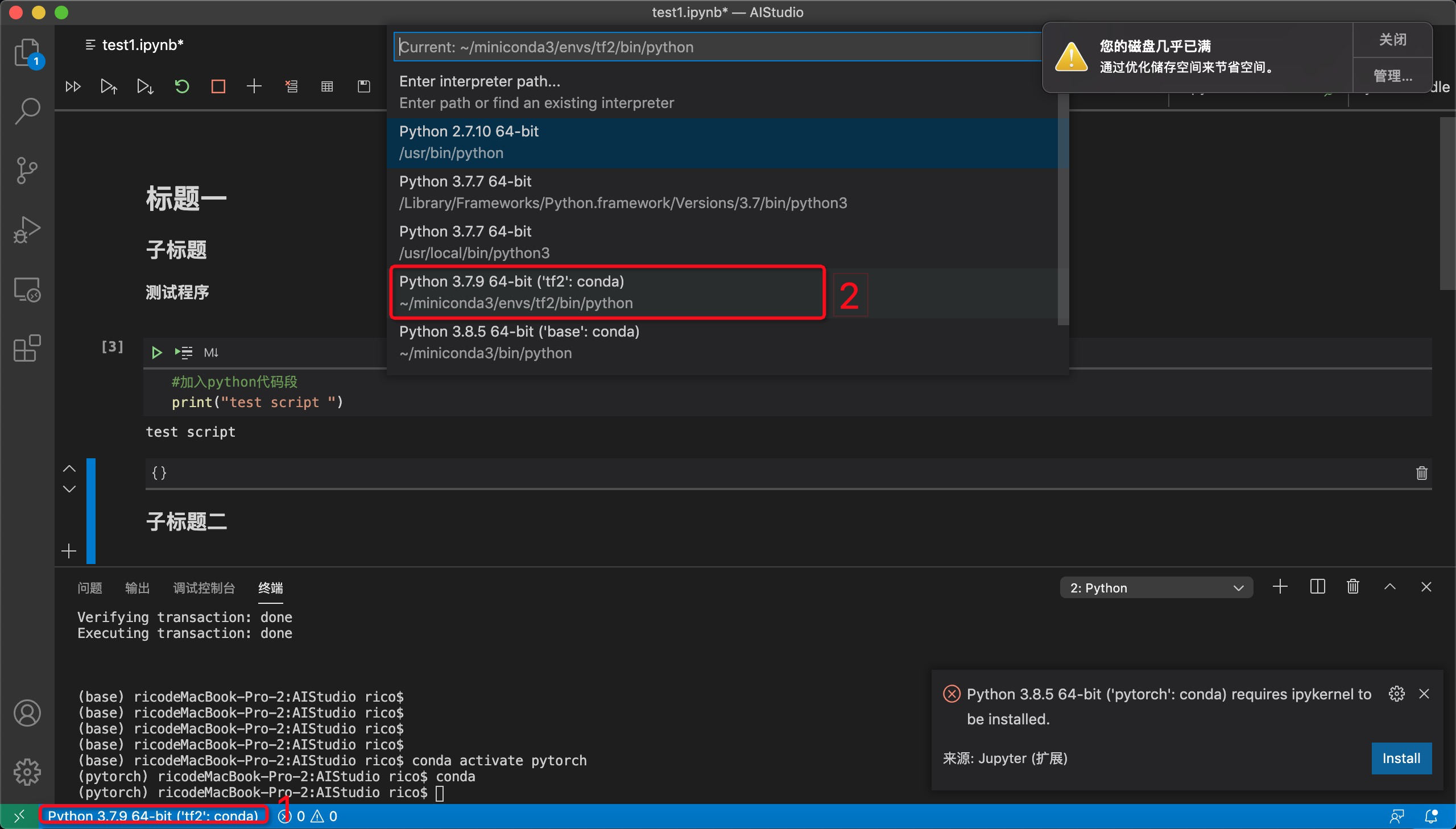Run all notebook cells
Screen dimensions: 1456x829
point(73,86)
